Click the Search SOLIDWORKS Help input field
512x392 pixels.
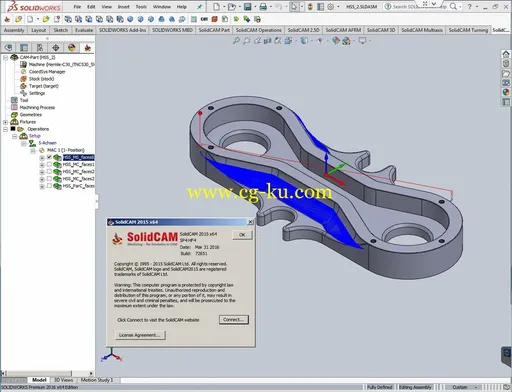[x=419, y=6]
